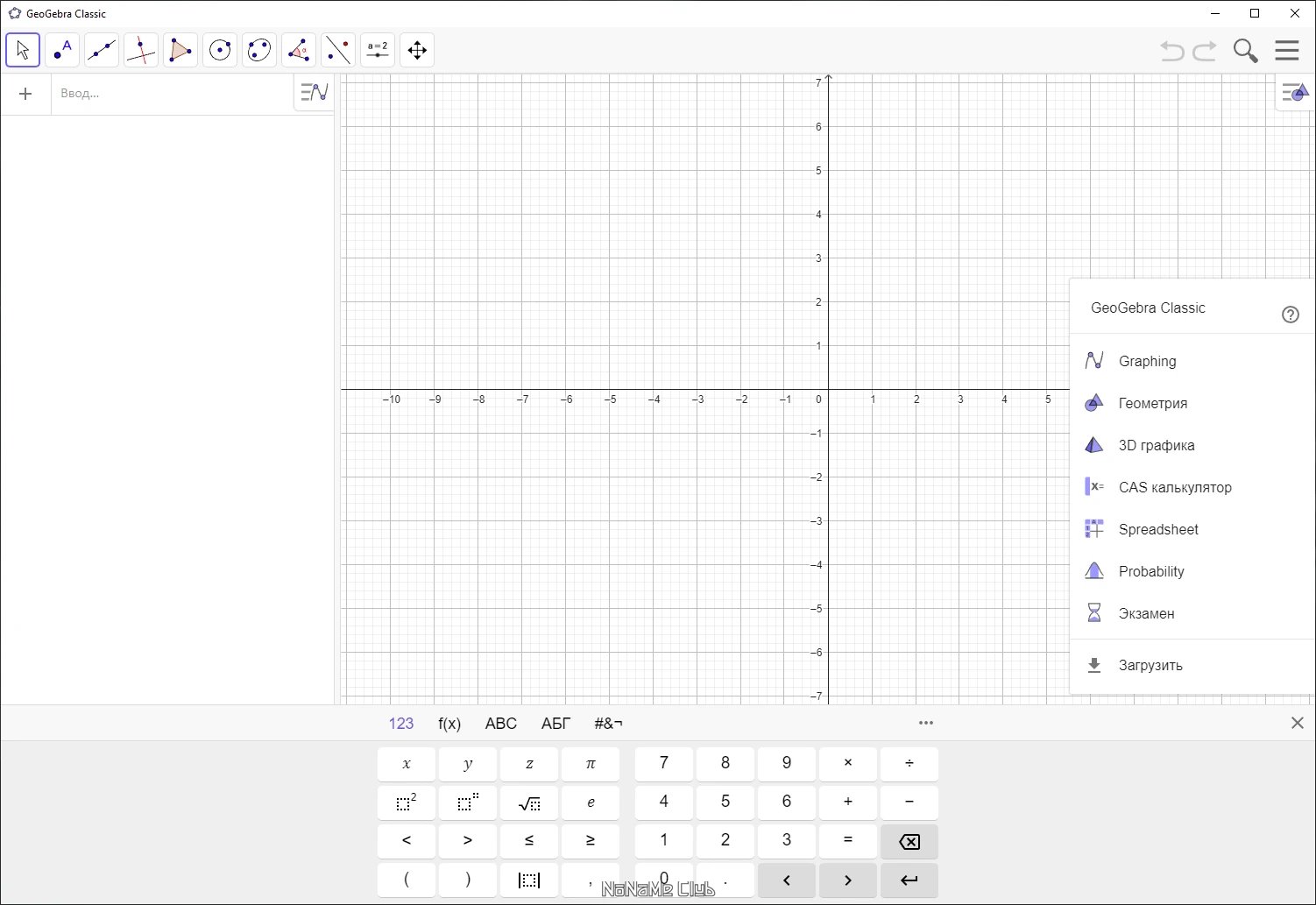Tap the Enter return key
The width and height of the screenshot is (1316, 905).
[909, 880]
